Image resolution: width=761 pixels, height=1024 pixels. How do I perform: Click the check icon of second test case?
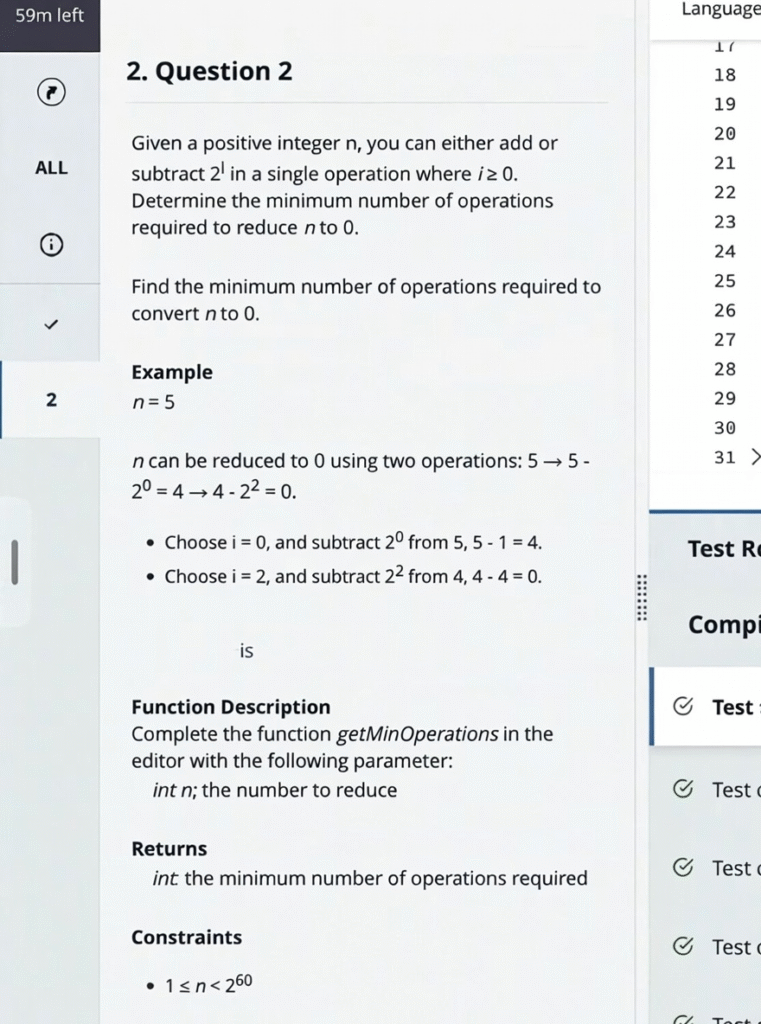(x=682, y=789)
